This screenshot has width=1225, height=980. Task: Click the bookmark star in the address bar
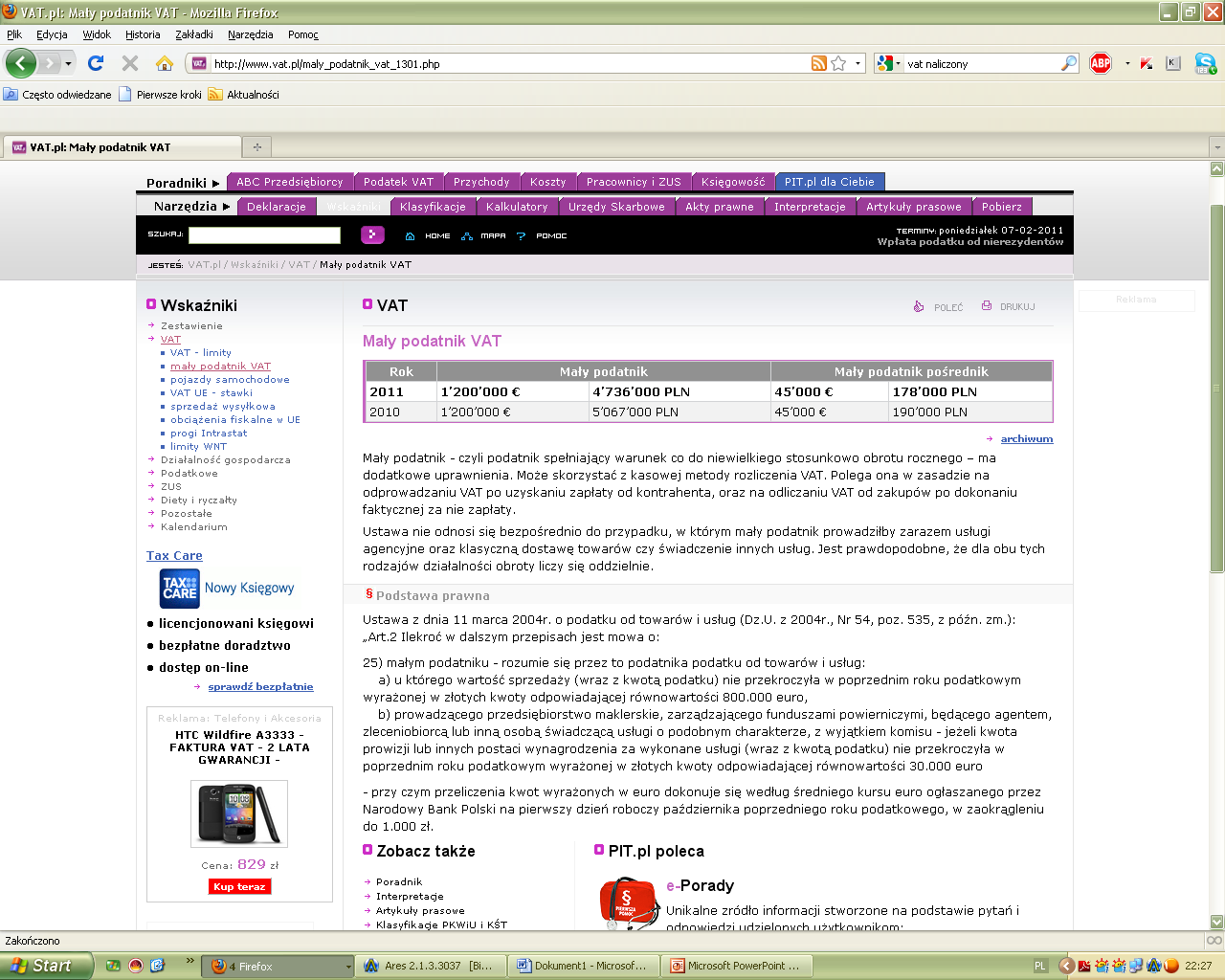click(x=838, y=63)
